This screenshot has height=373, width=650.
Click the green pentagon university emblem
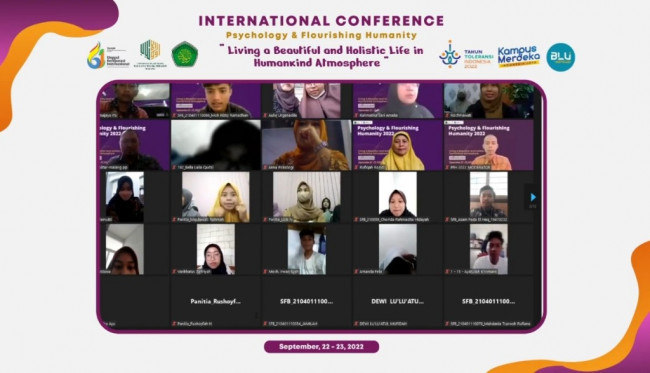tap(184, 54)
